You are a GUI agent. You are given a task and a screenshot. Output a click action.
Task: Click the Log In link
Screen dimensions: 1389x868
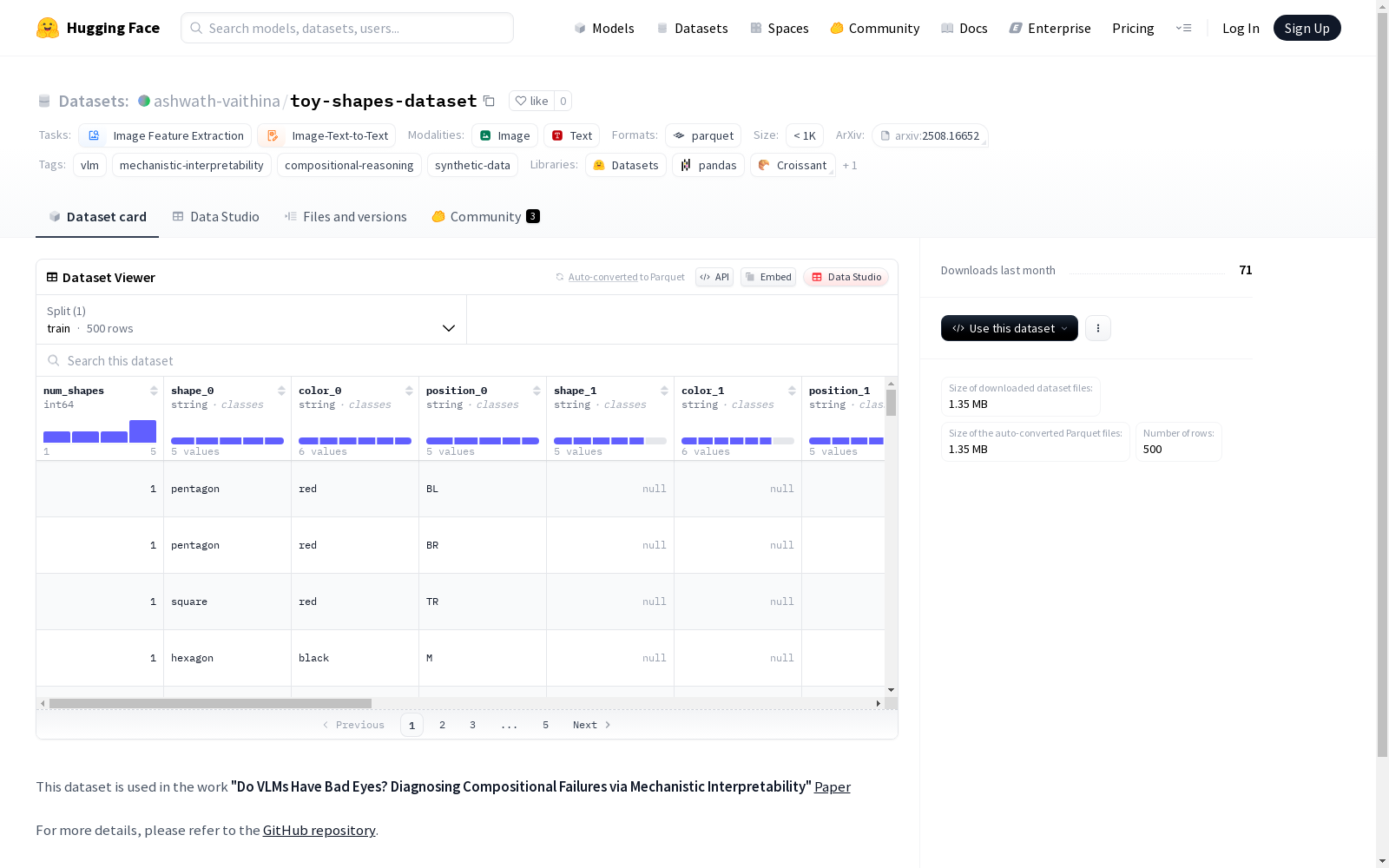pos(1241,28)
